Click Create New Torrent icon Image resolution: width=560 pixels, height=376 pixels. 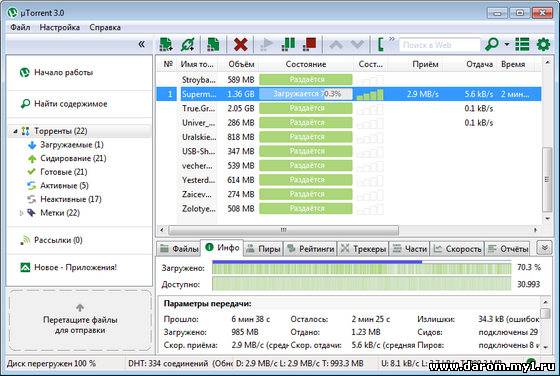(x=213, y=44)
